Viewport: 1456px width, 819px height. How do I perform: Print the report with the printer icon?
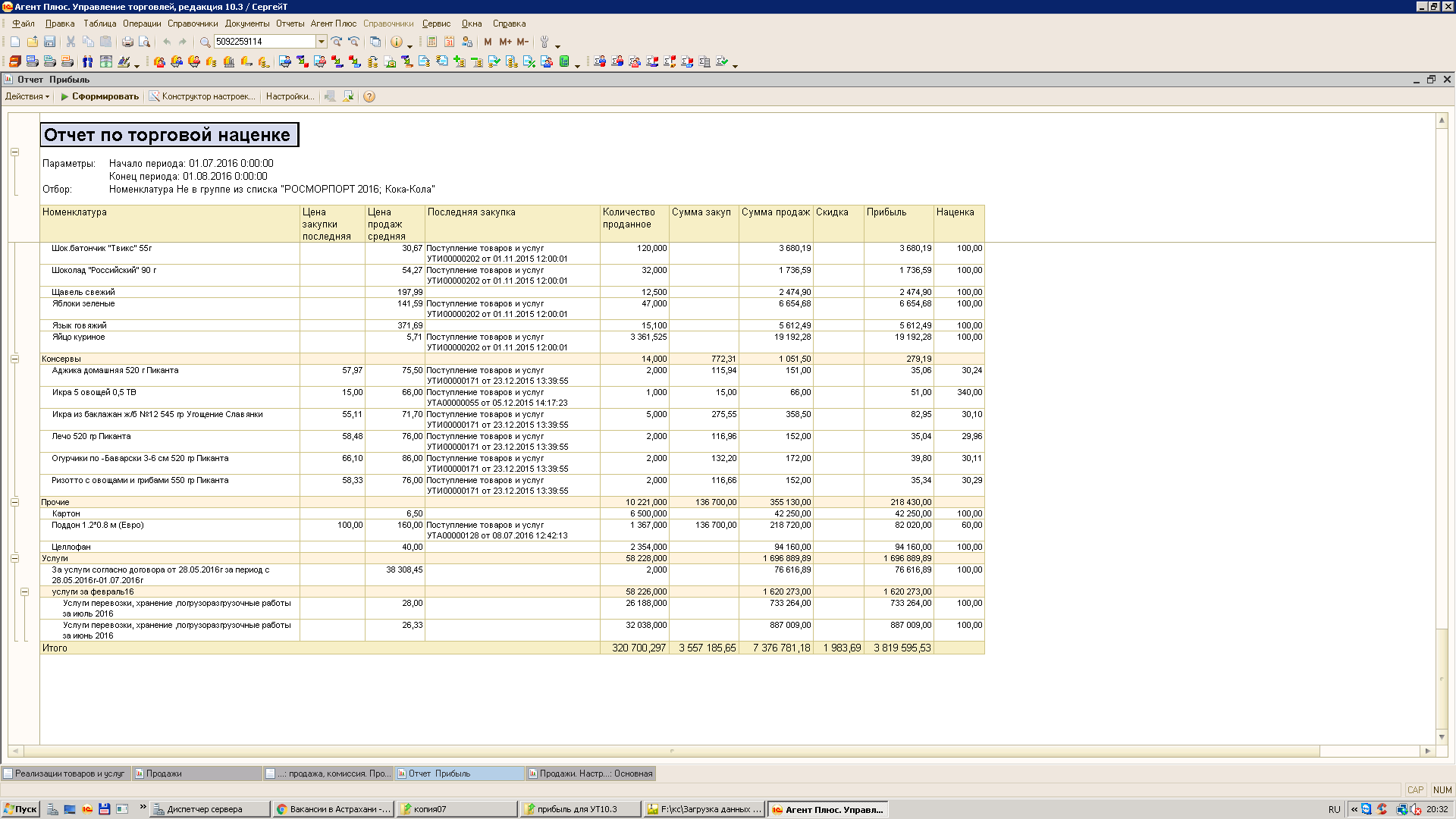(x=127, y=42)
